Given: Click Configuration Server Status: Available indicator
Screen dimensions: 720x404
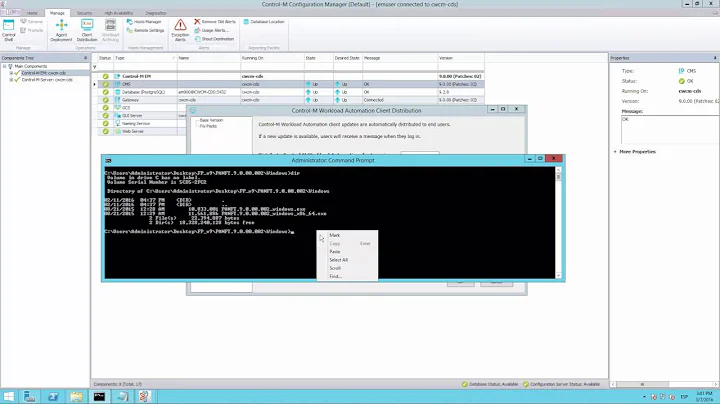Looking at the screenshot, I should [x=561, y=384].
